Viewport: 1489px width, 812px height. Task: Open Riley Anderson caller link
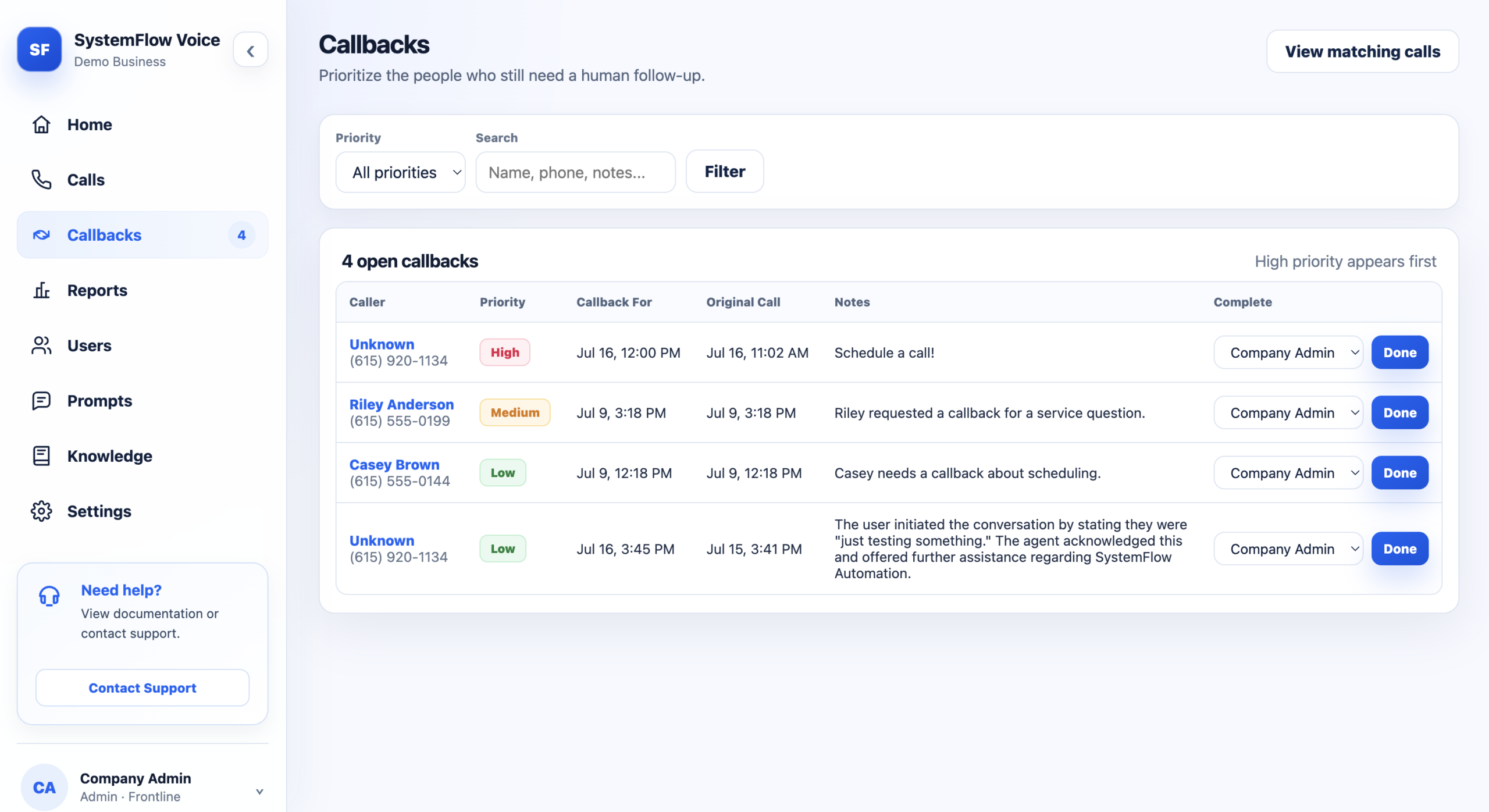401,404
